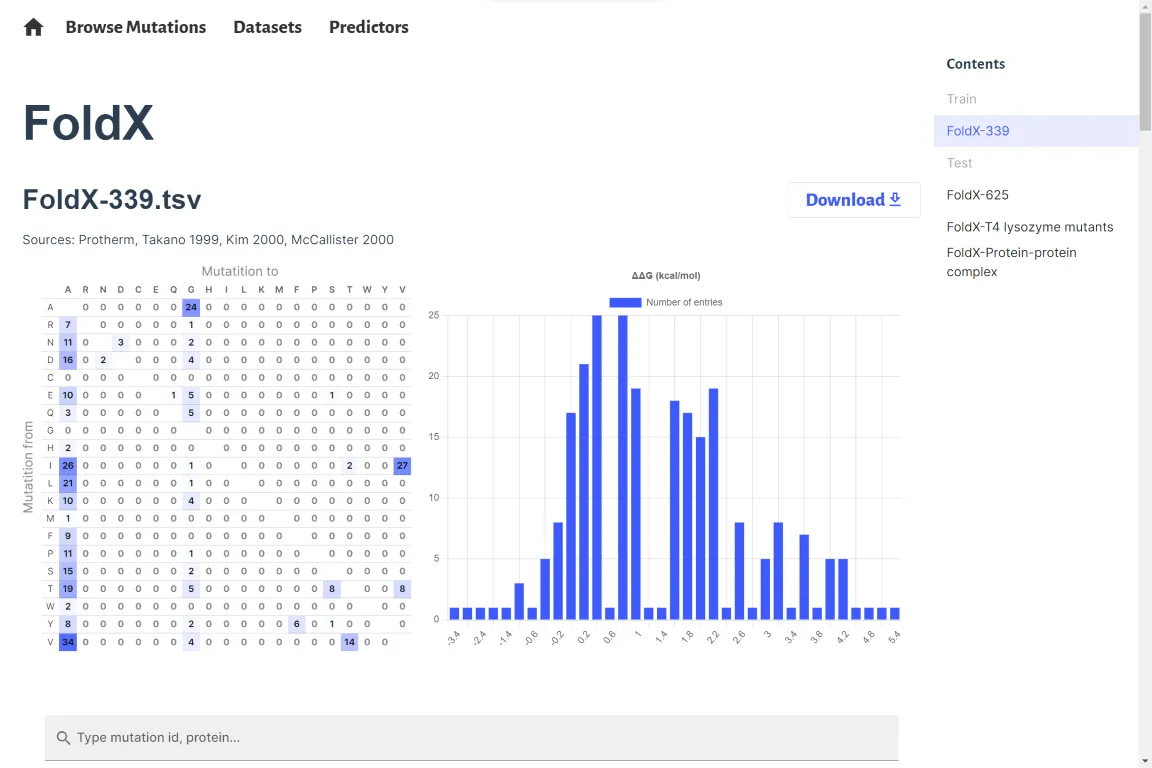The width and height of the screenshot is (1152, 768).
Task: Select matrix cell R to A value 7
Action: click(x=68, y=325)
